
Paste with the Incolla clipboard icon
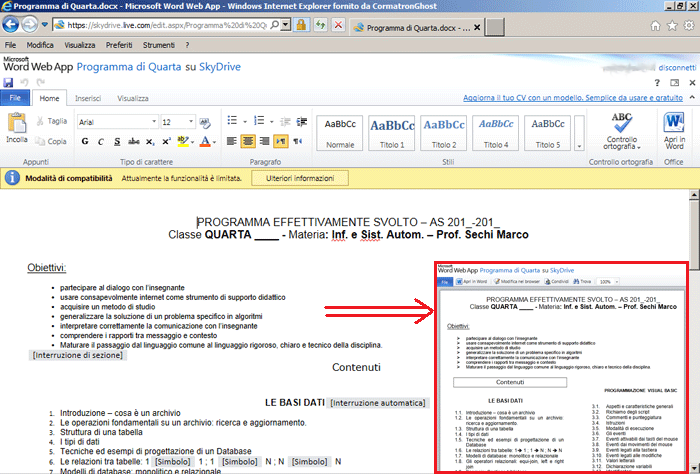[17, 128]
